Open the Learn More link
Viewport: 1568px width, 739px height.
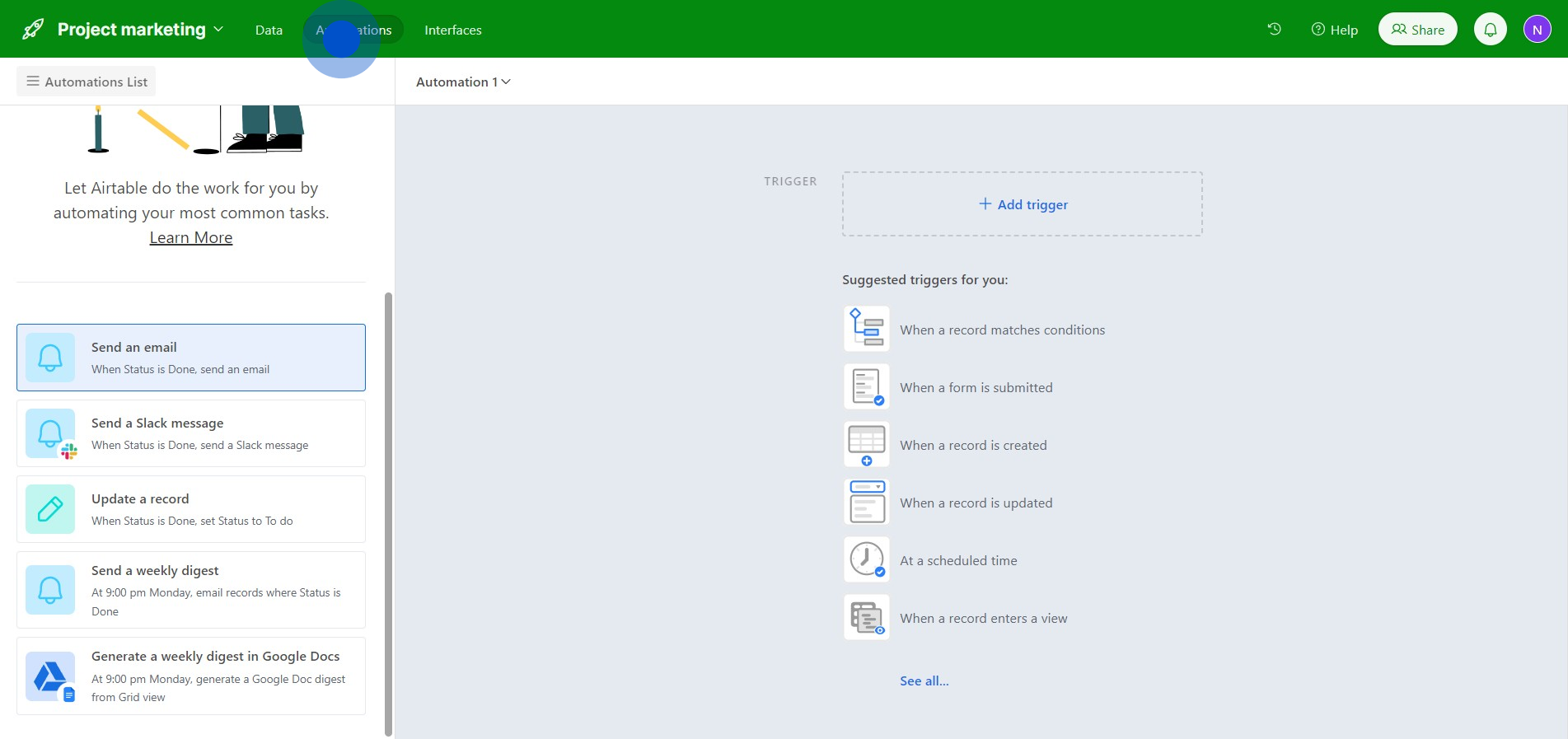pos(191,238)
